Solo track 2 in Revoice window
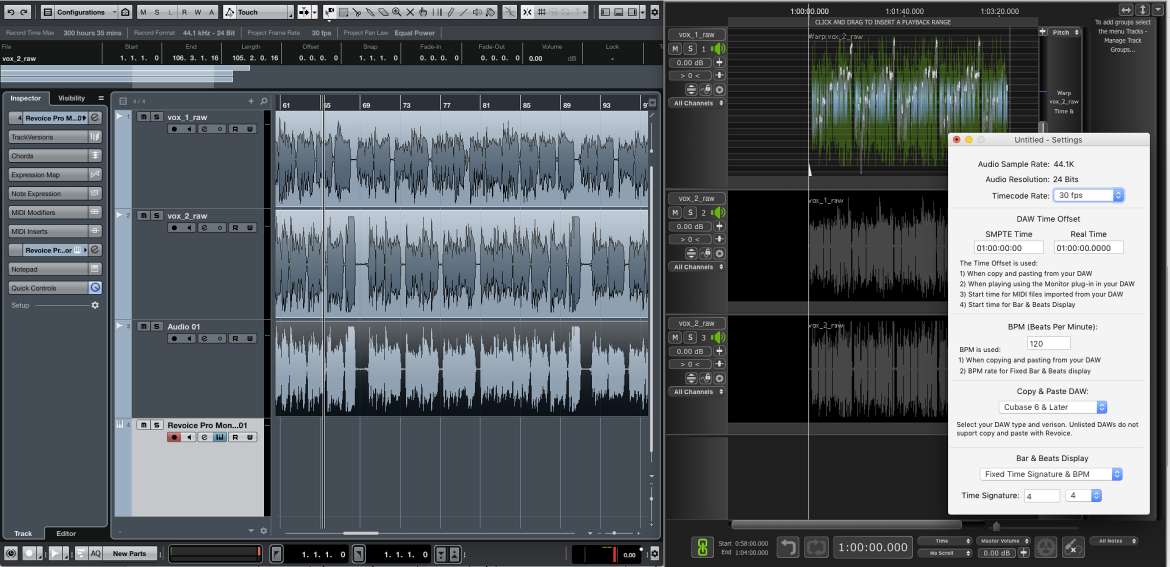This screenshot has height=567, width=1170. (690, 214)
